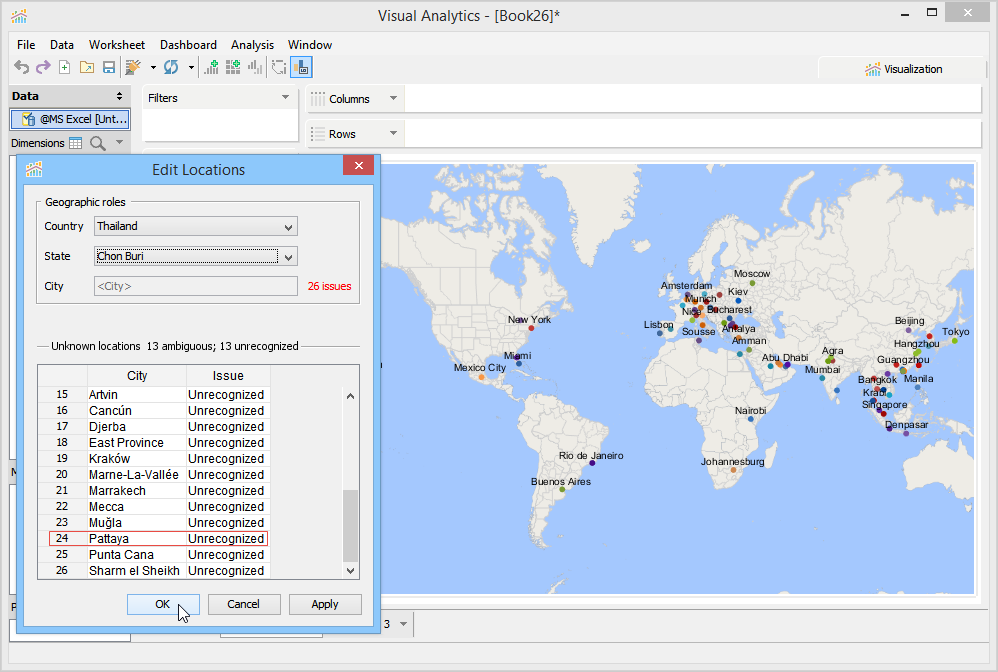Open the sheet tab dropdown arrow beside 3
The height and width of the screenshot is (672, 998).
pyautogui.click(x=403, y=624)
